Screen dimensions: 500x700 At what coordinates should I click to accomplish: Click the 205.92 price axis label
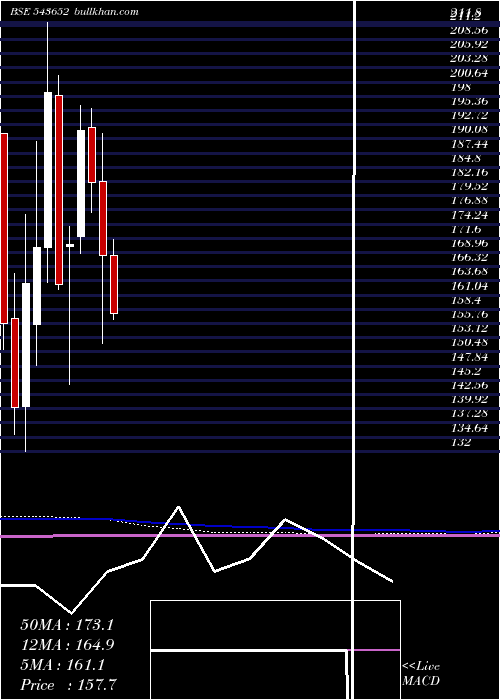(x=469, y=45)
